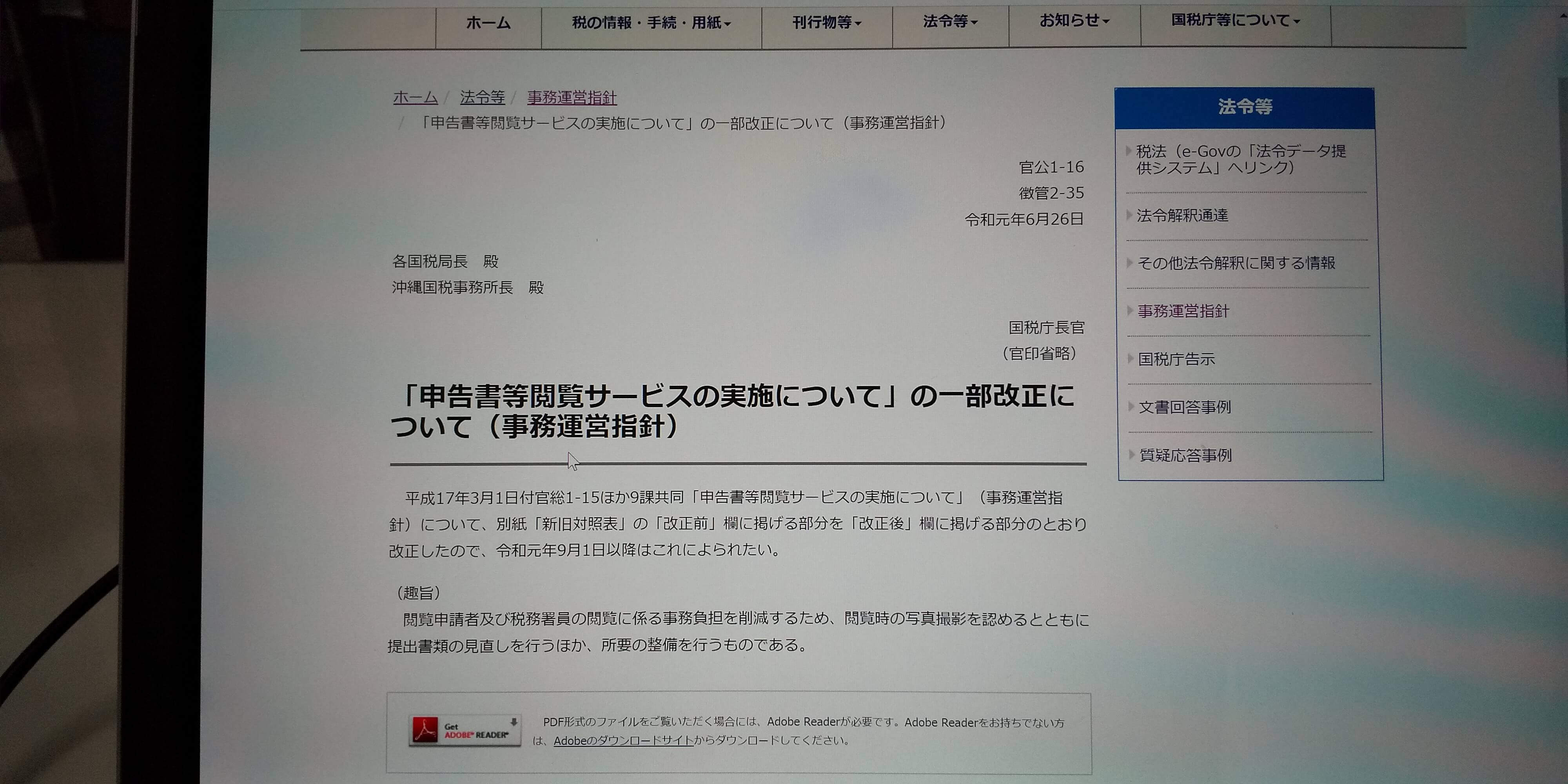1568x784 pixels.
Task: Click the Get Adobe Reader badge icon
Action: tap(465, 730)
